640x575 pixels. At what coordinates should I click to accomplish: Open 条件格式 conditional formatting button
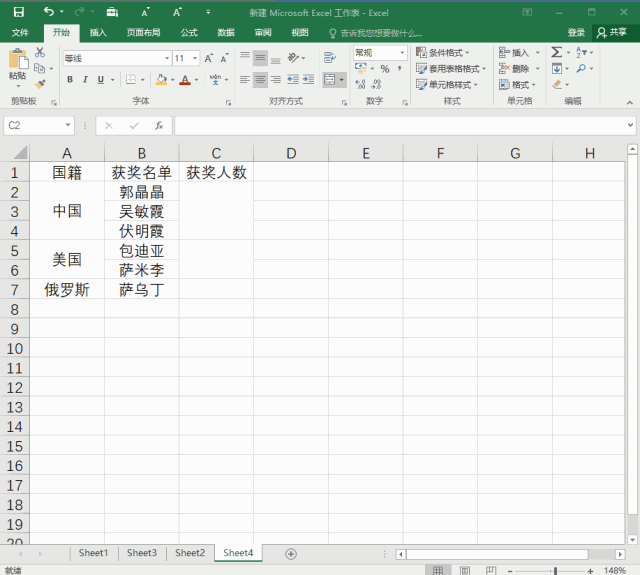tap(447, 52)
